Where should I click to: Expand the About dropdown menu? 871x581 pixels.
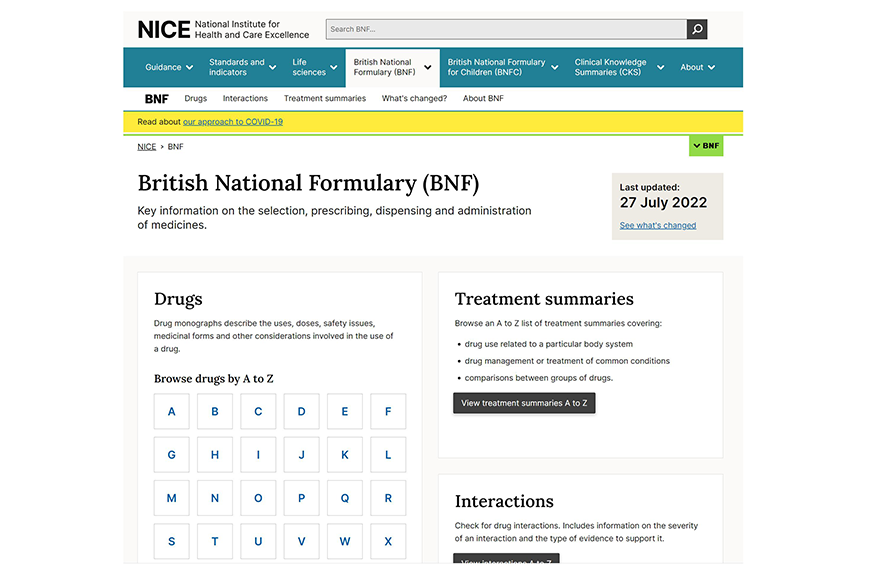(698, 67)
